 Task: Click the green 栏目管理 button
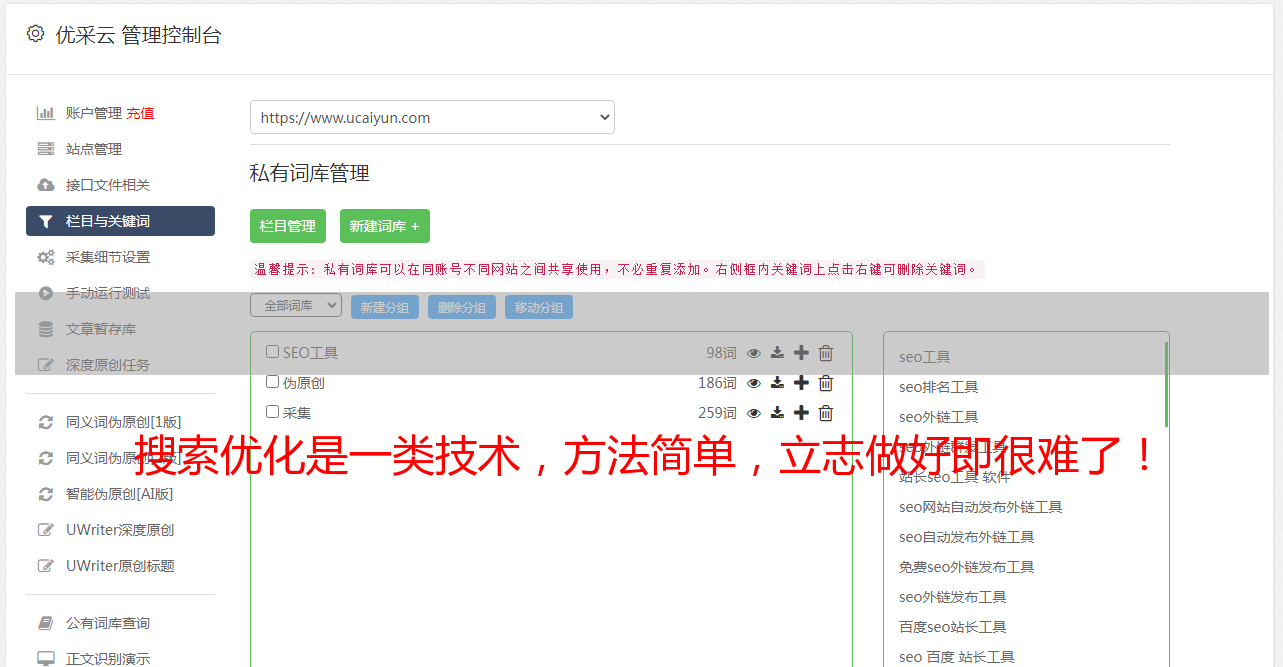(x=288, y=226)
